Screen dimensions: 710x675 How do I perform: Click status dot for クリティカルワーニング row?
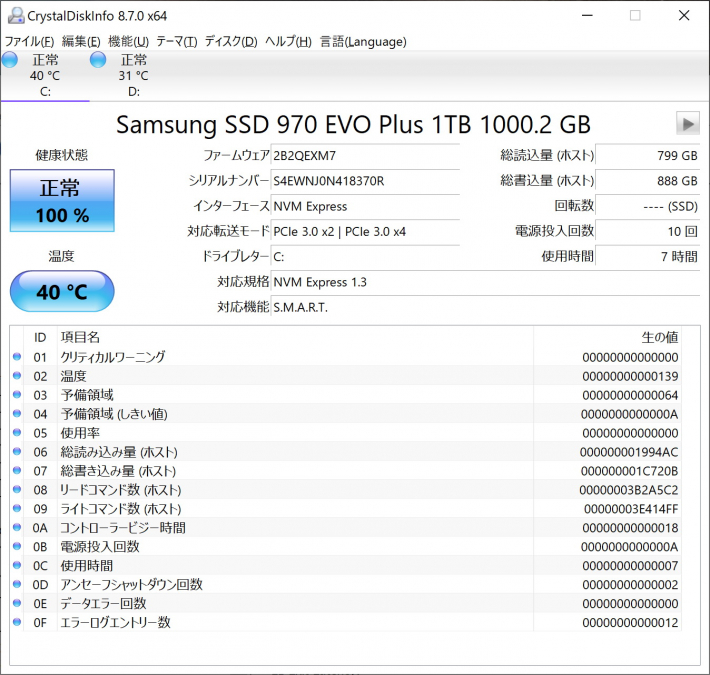pyautogui.click(x=16, y=357)
